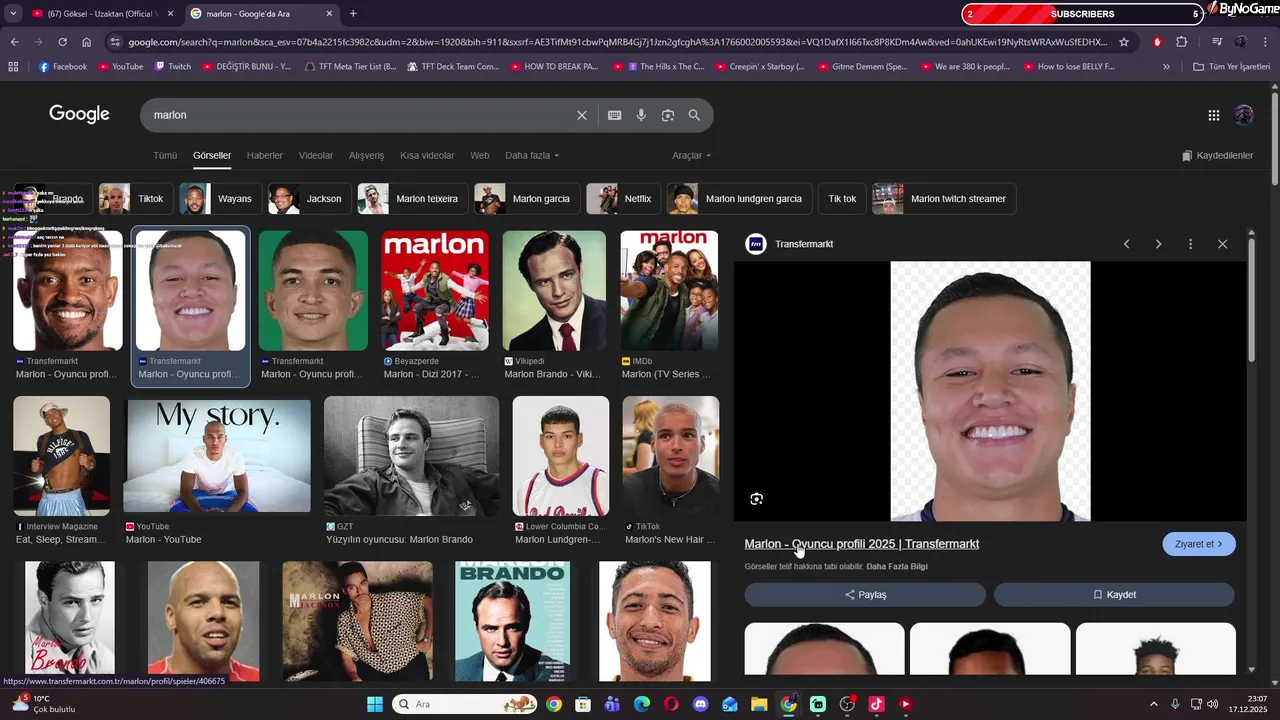Click the Windows taskbar Ara search box
The image size is (1280, 720).
464,704
